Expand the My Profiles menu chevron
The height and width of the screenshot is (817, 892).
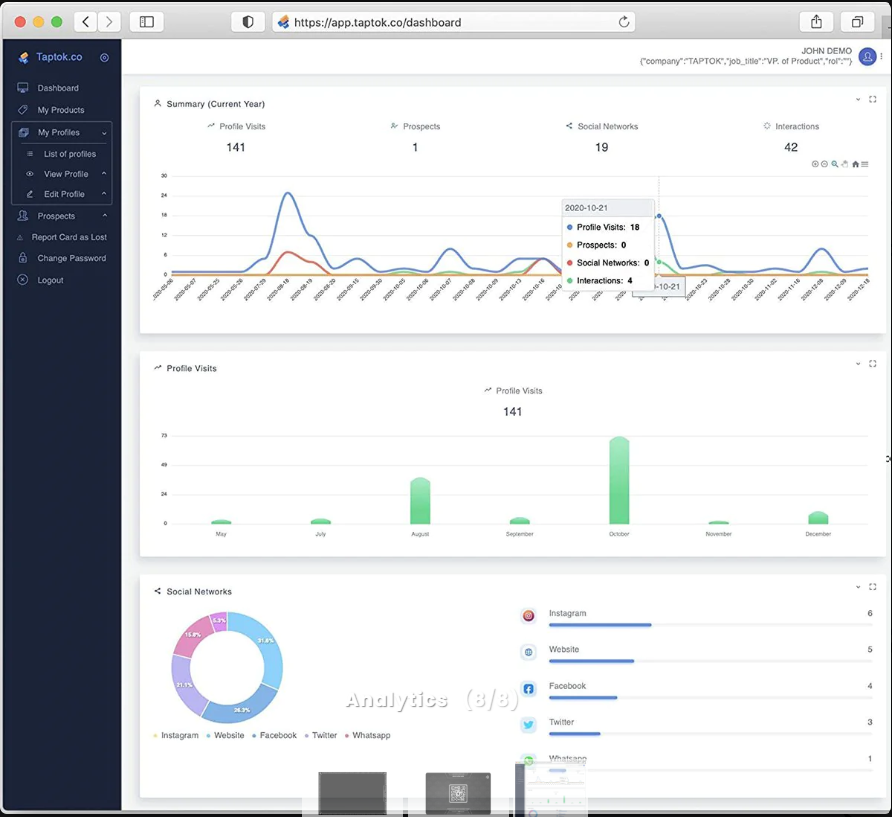[x=104, y=133]
